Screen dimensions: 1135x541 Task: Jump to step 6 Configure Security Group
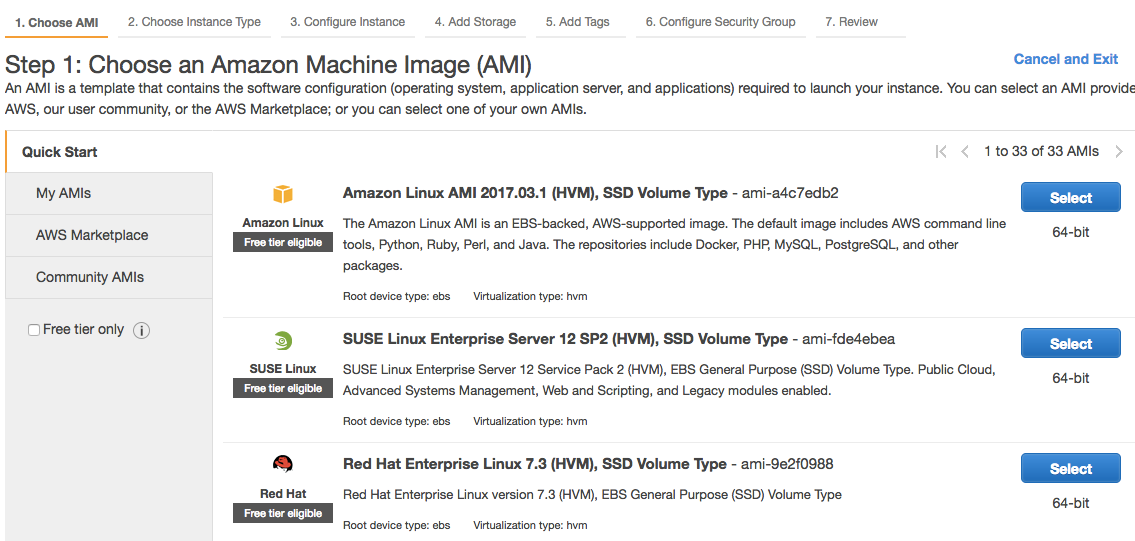point(720,21)
